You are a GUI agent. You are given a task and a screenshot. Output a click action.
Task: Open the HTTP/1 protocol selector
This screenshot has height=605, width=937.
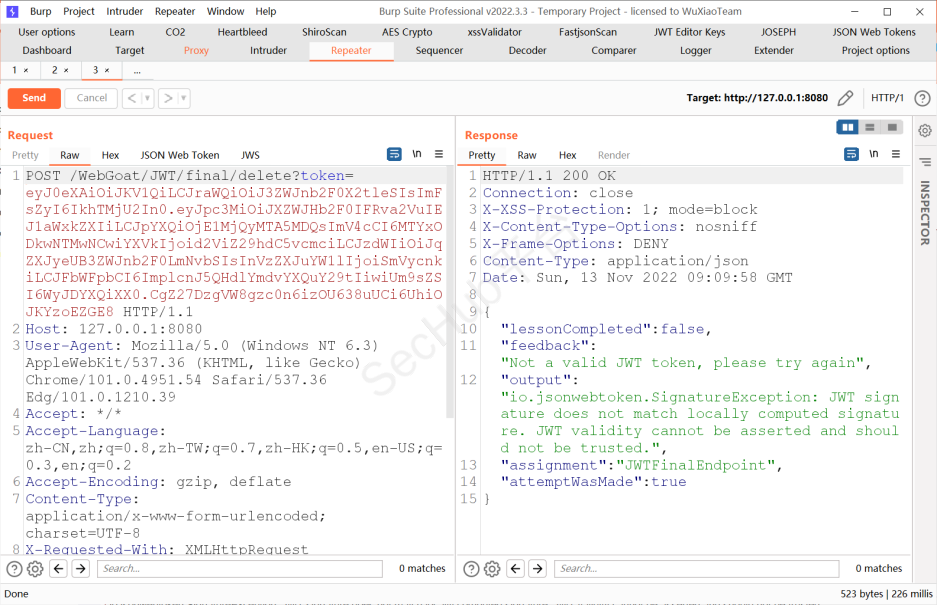[x=887, y=98]
